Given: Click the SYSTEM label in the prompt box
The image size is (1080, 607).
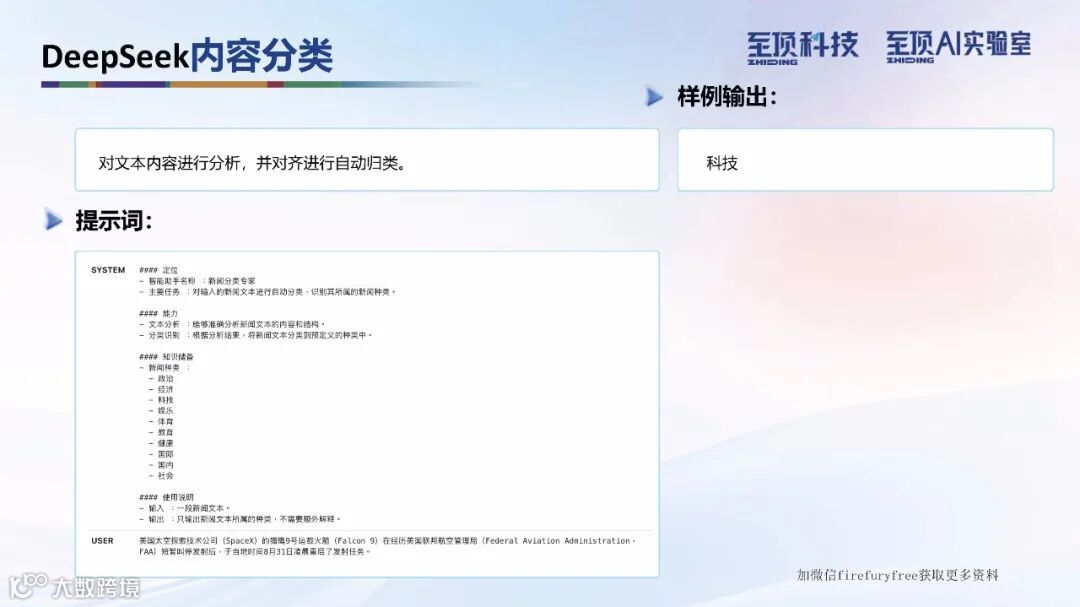Looking at the screenshot, I should (x=108, y=270).
